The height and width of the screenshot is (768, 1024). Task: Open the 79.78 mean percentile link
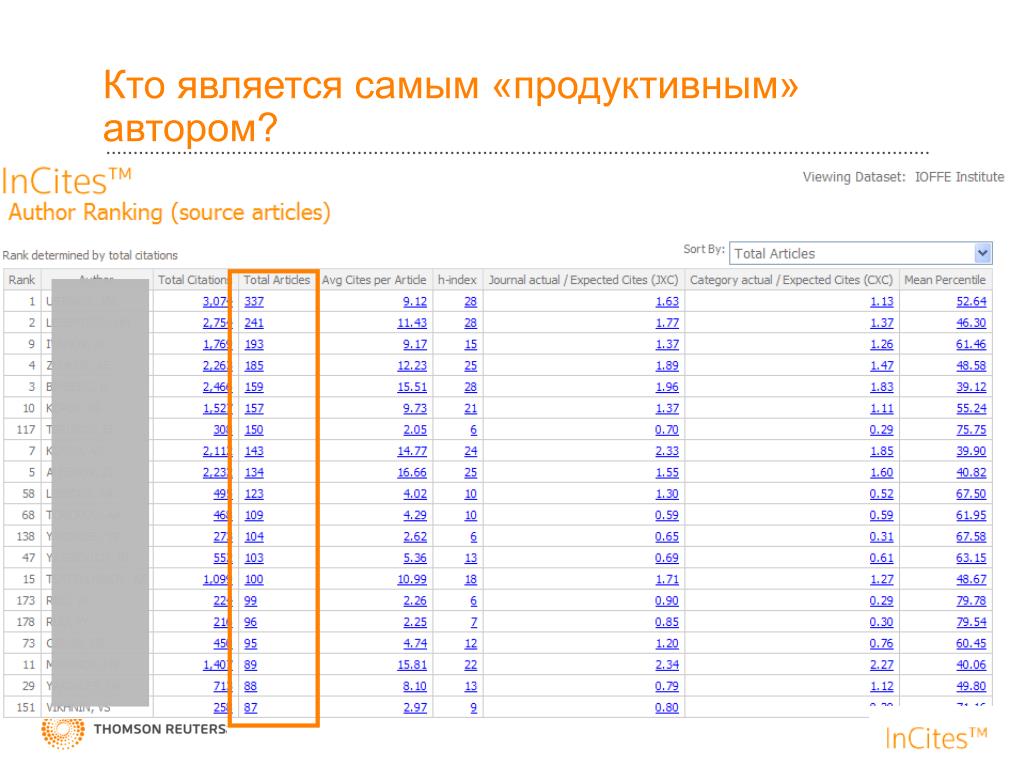[971, 601]
